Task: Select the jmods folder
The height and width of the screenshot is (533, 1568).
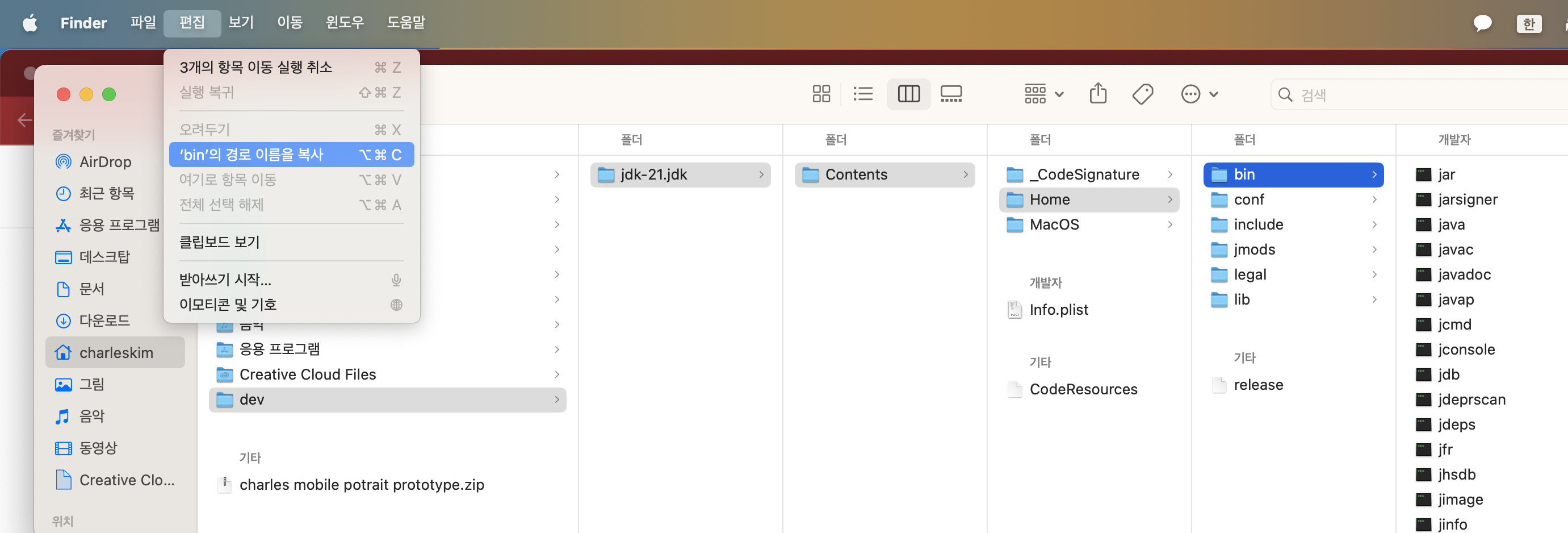Action: click(x=1293, y=250)
